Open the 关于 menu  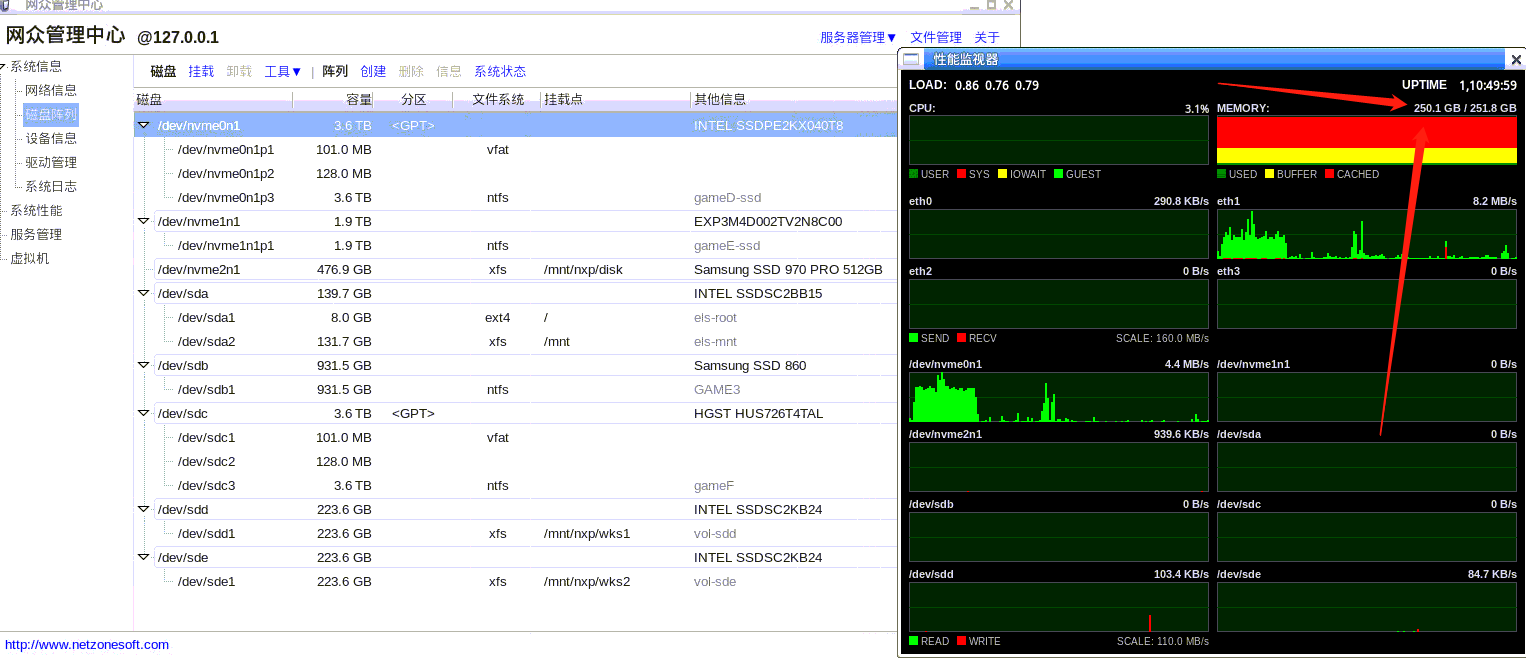coord(987,37)
